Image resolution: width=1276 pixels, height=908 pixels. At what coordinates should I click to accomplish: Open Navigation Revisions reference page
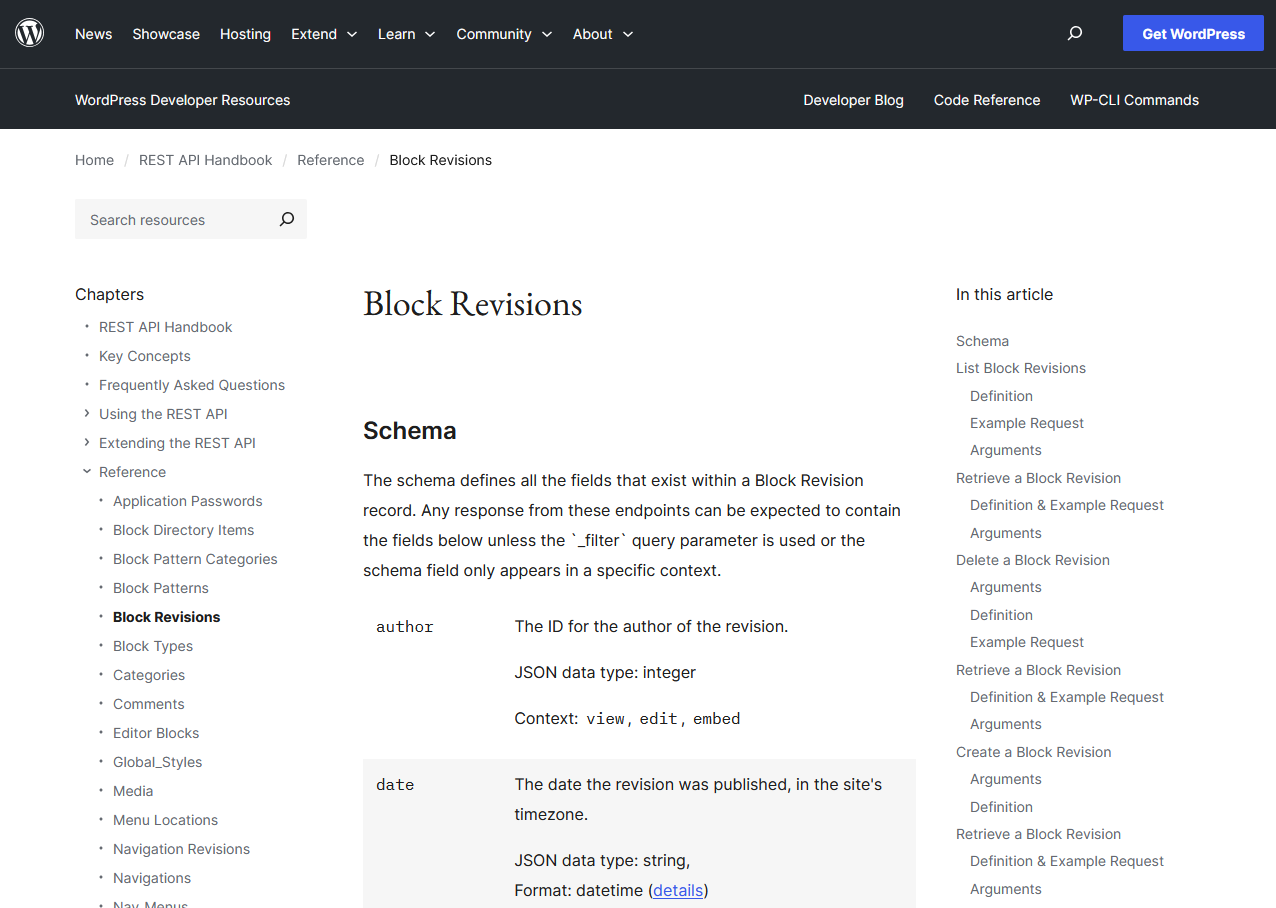pyautogui.click(x=181, y=849)
